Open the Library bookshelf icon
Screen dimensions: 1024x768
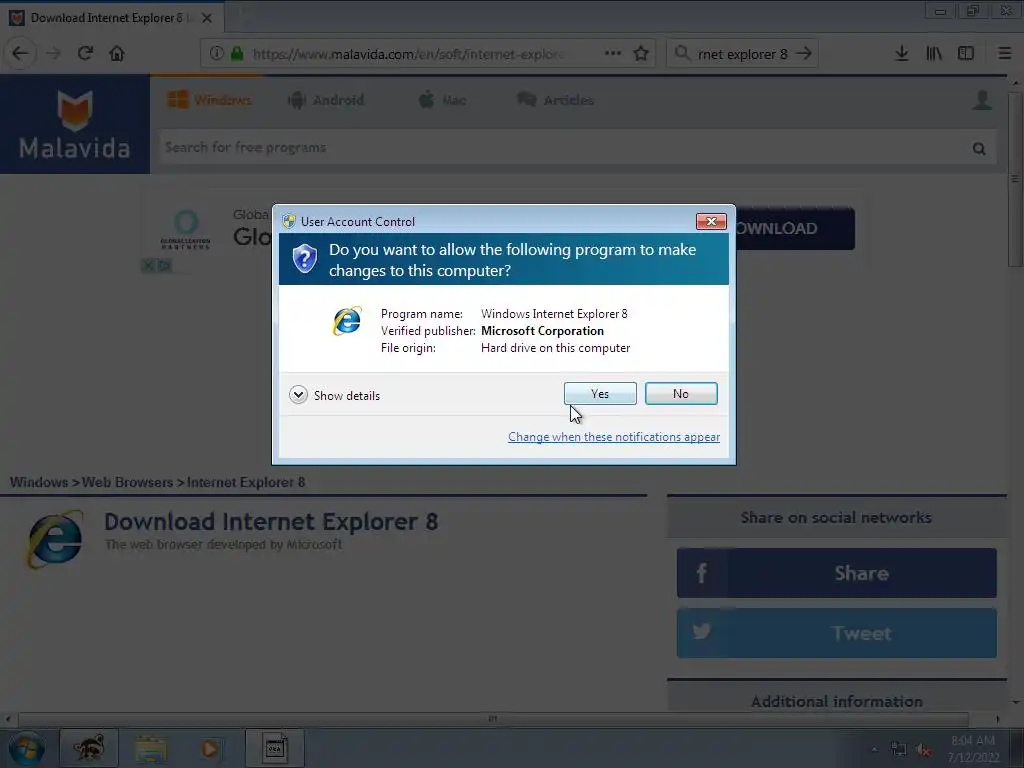click(934, 54)
